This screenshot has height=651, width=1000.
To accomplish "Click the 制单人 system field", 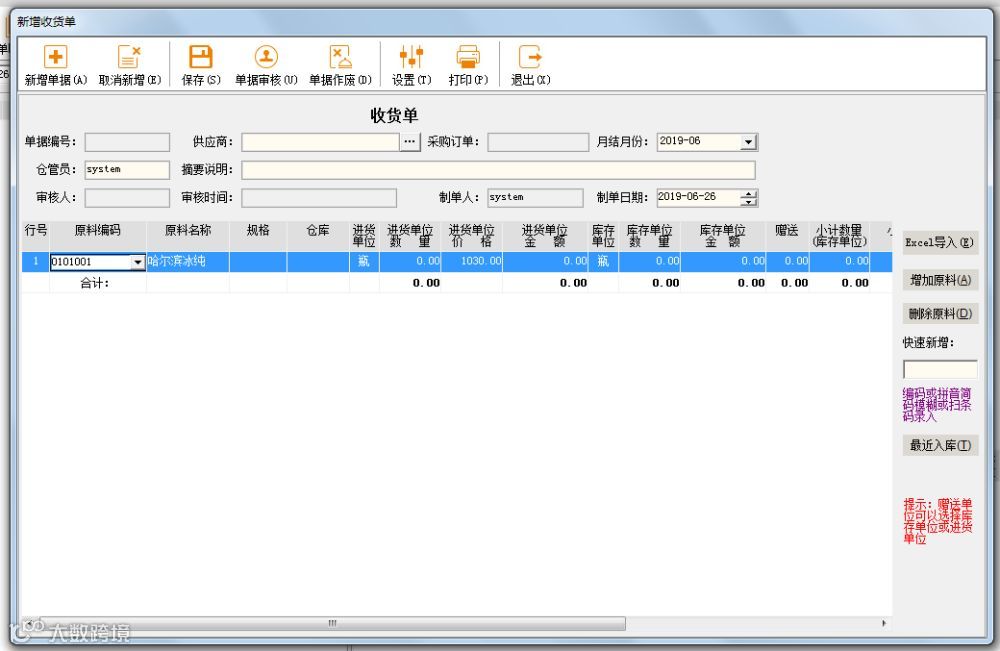I will point(535,198).
